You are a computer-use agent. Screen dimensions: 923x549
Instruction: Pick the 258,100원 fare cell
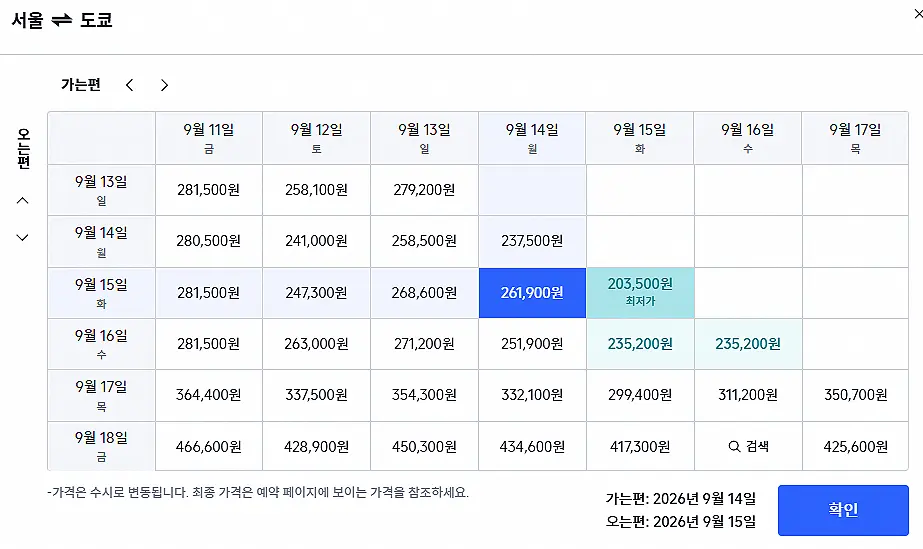316,189
